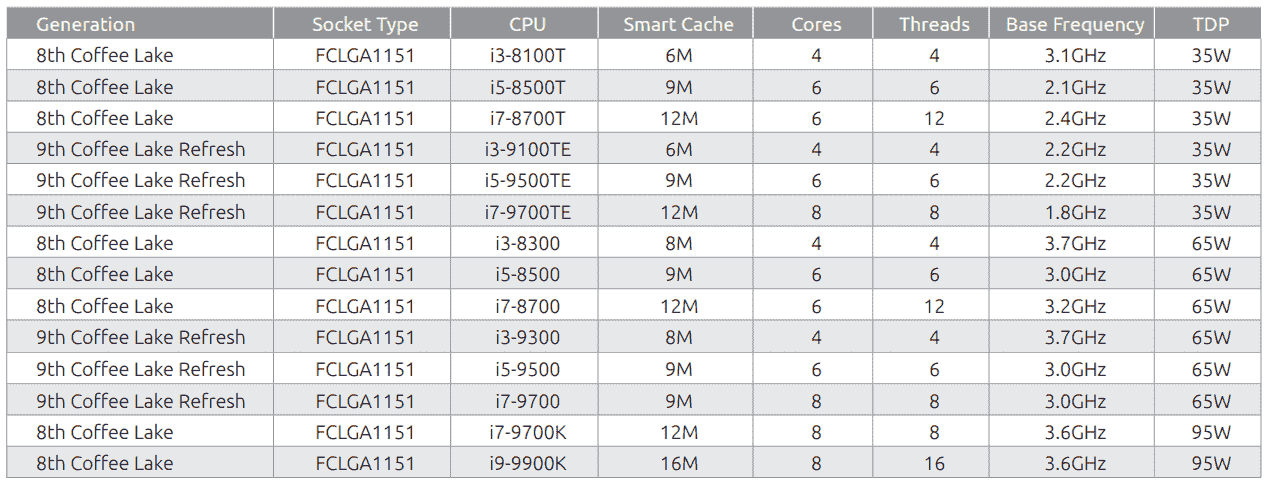Click the 16M Smart Cache cell
The width and height of the screenshot is (1272, 487).
click(x=678, y=463)
